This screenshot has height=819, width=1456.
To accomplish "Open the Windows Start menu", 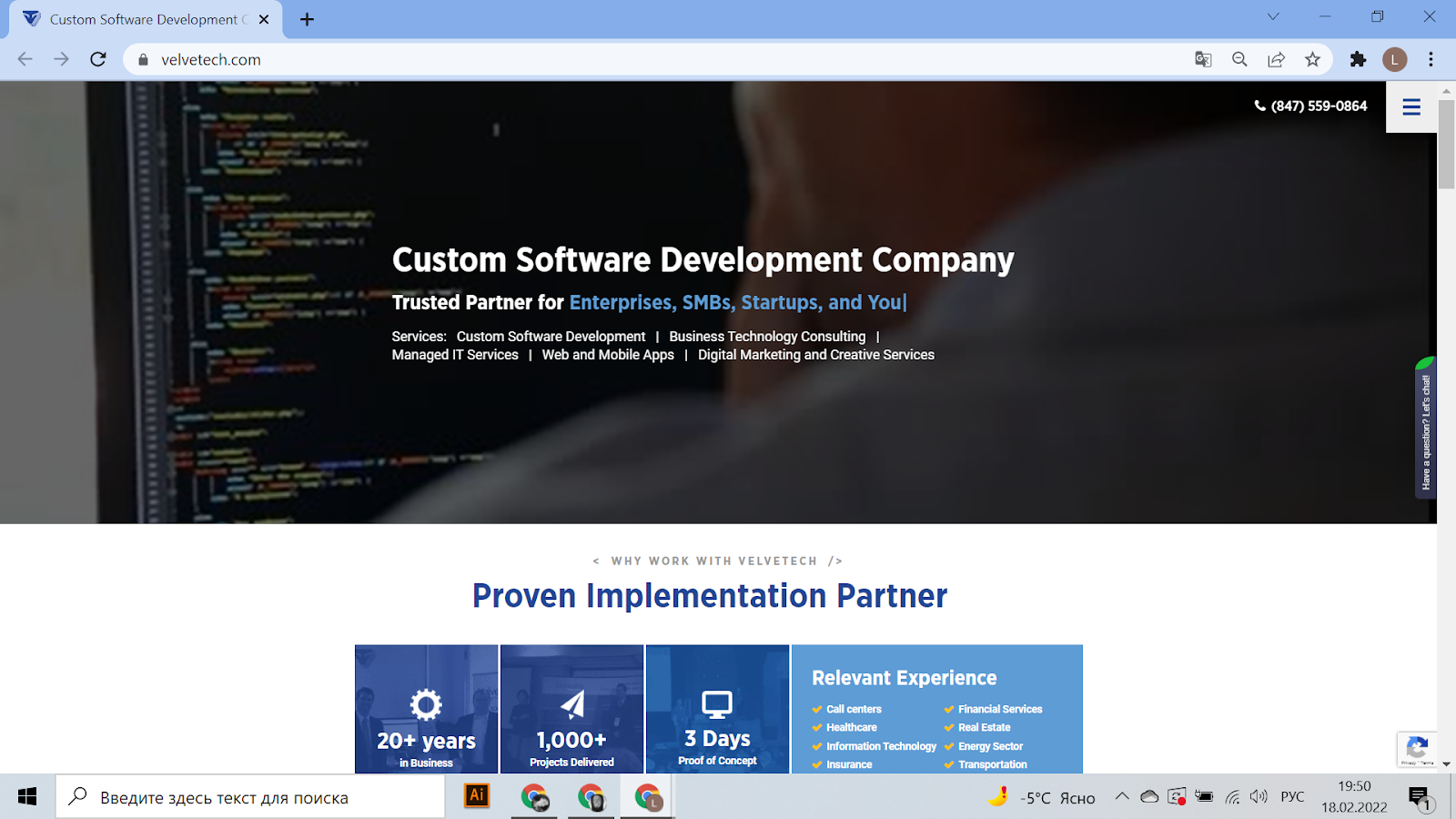I will click(27, 797).
